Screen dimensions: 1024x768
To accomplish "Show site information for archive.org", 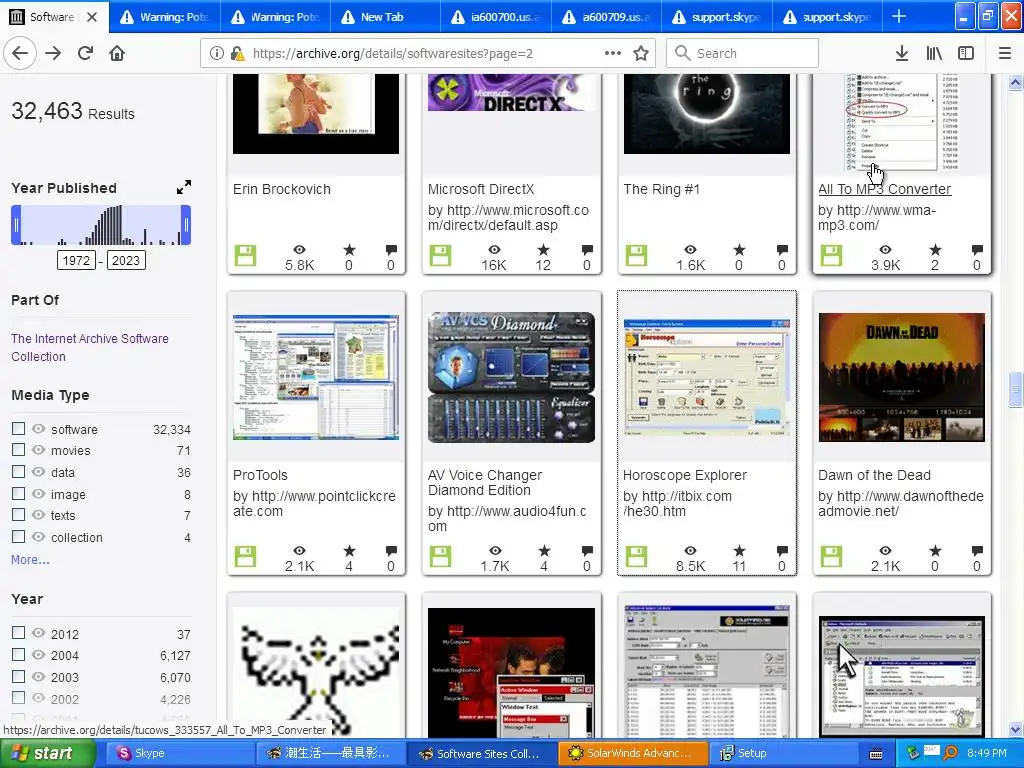I will [x=216, y=54].
